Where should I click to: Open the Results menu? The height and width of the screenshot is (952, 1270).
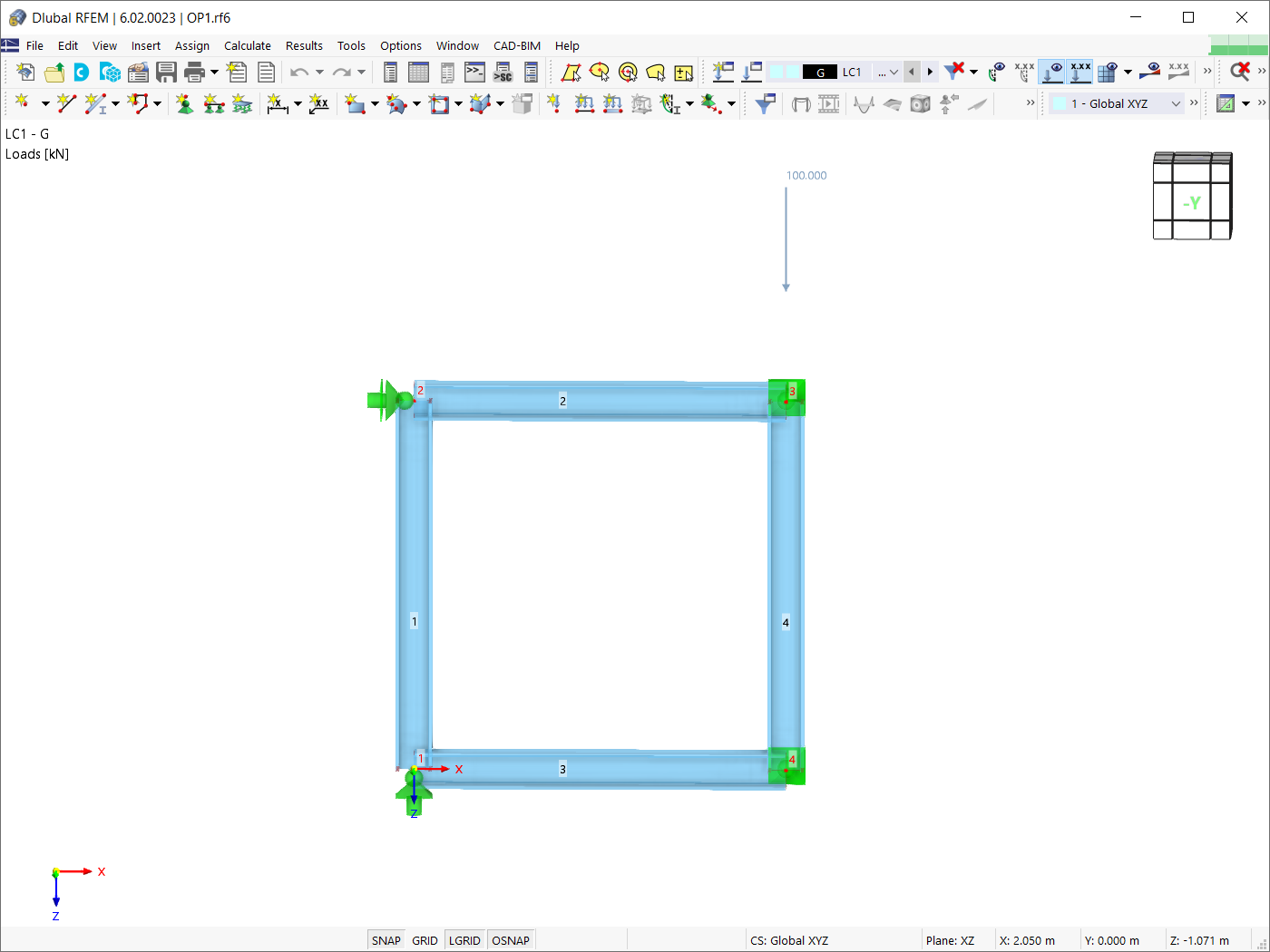[x=304, y=45]
